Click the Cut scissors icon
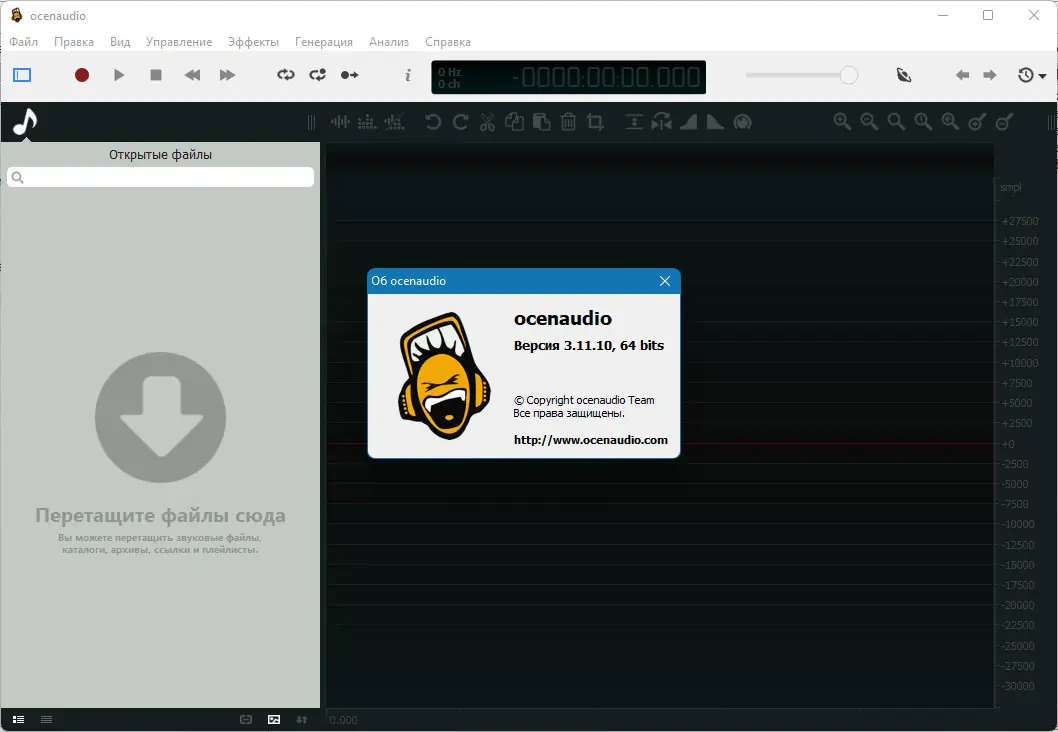This screenshot has width=1058, height=732. point(487,122)
